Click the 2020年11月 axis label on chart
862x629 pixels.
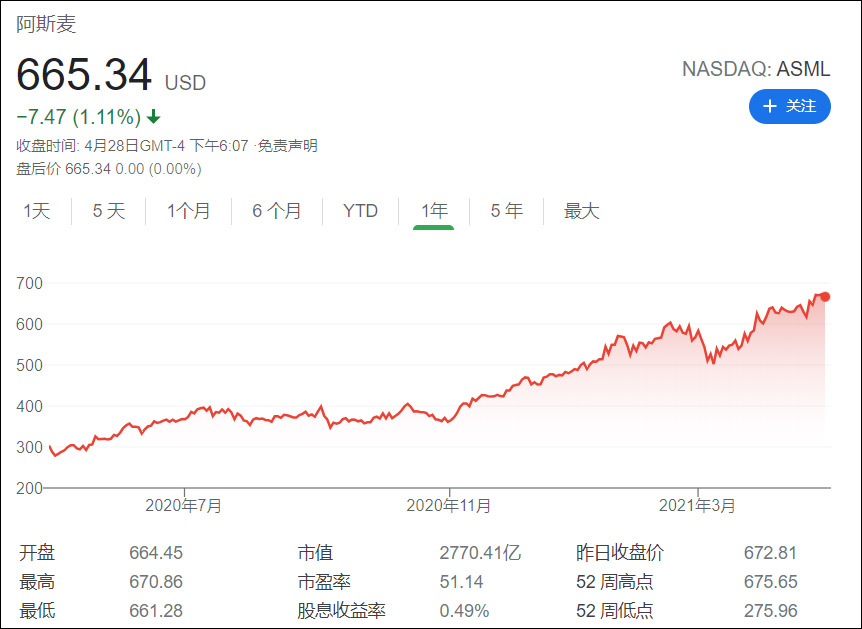pos(450,506)
